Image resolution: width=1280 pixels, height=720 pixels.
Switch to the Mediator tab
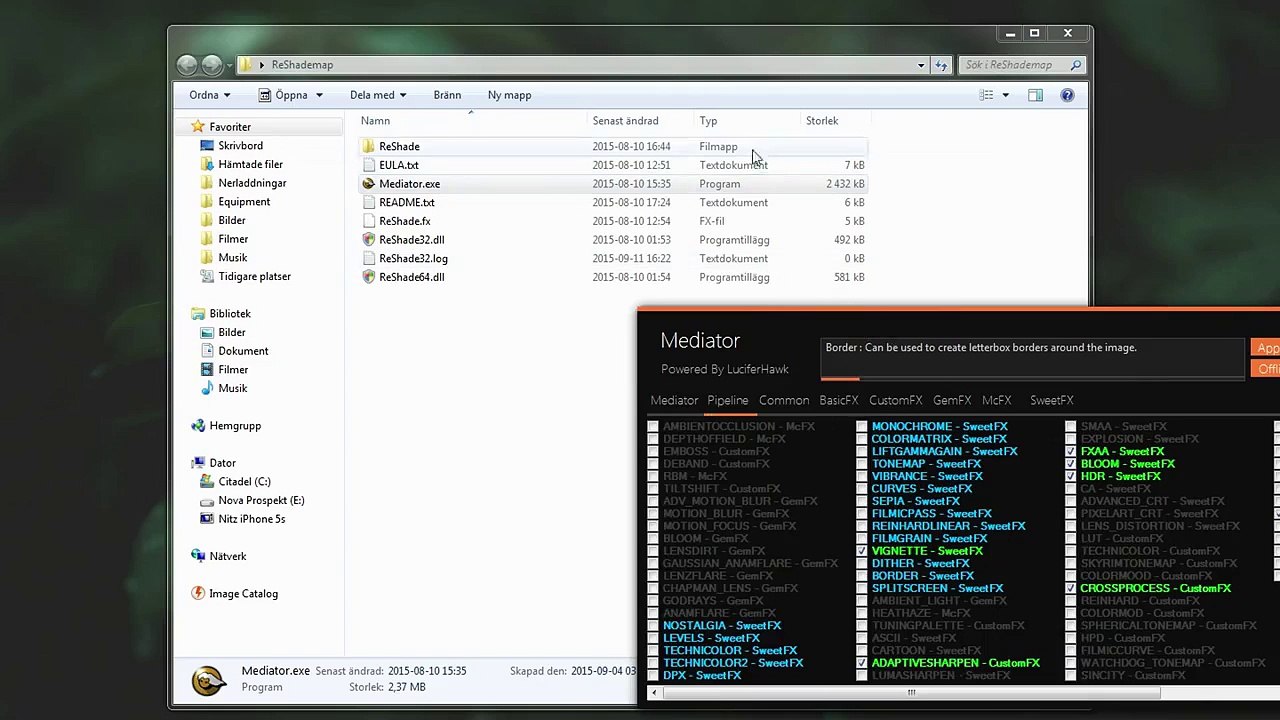(x=675, y=400)
